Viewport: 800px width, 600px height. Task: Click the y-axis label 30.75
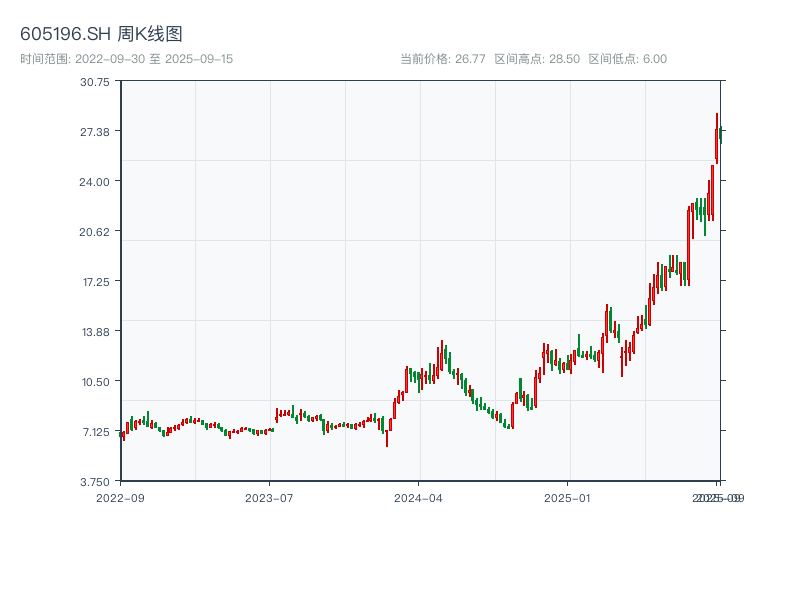(95, 82)
